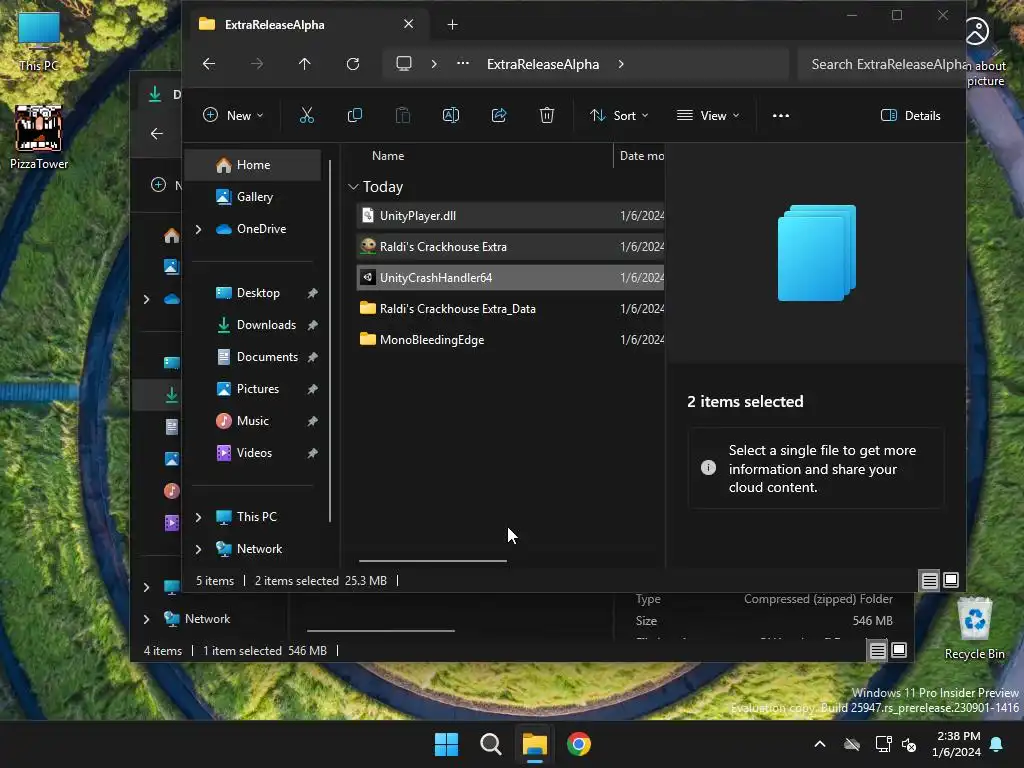Select Raldi's Crackhouse Extra executable
1024x768 pixels.
pyautogui.click(x=511, y=247)
